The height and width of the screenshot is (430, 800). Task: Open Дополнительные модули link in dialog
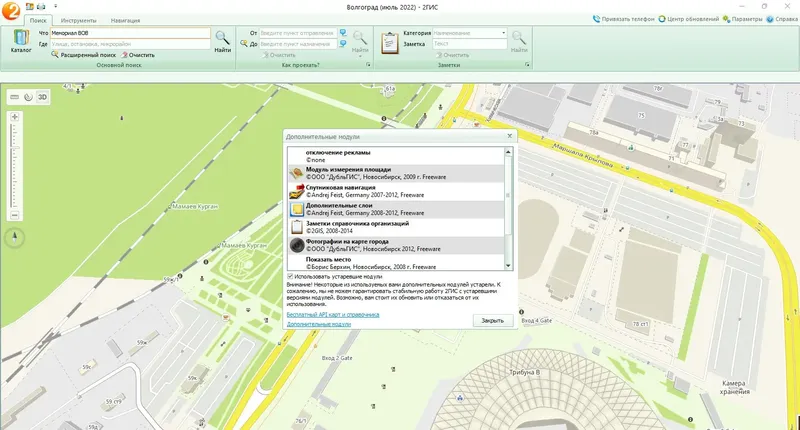[318, 324]
